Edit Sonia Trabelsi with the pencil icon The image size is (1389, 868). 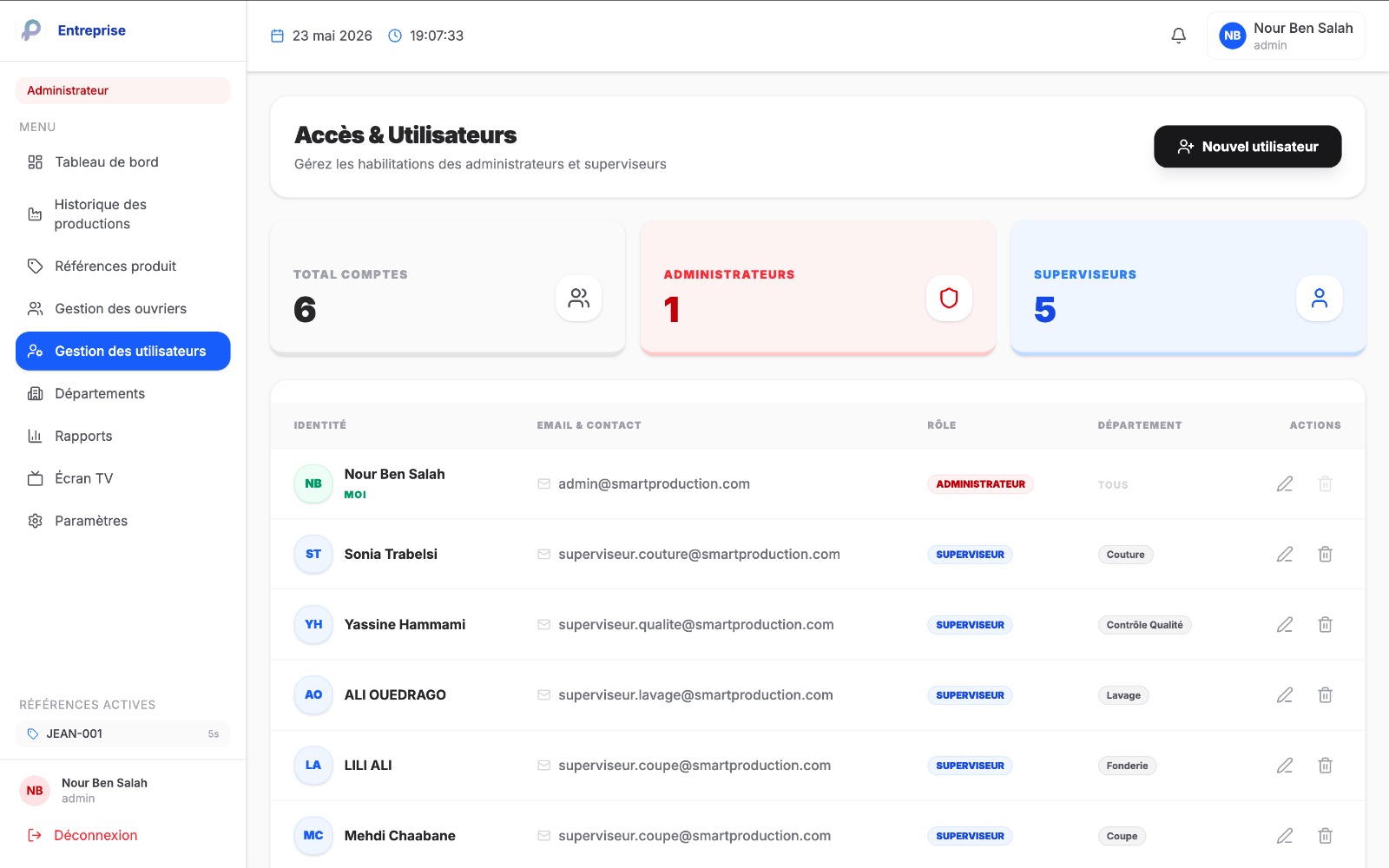tap(1285, 554)
